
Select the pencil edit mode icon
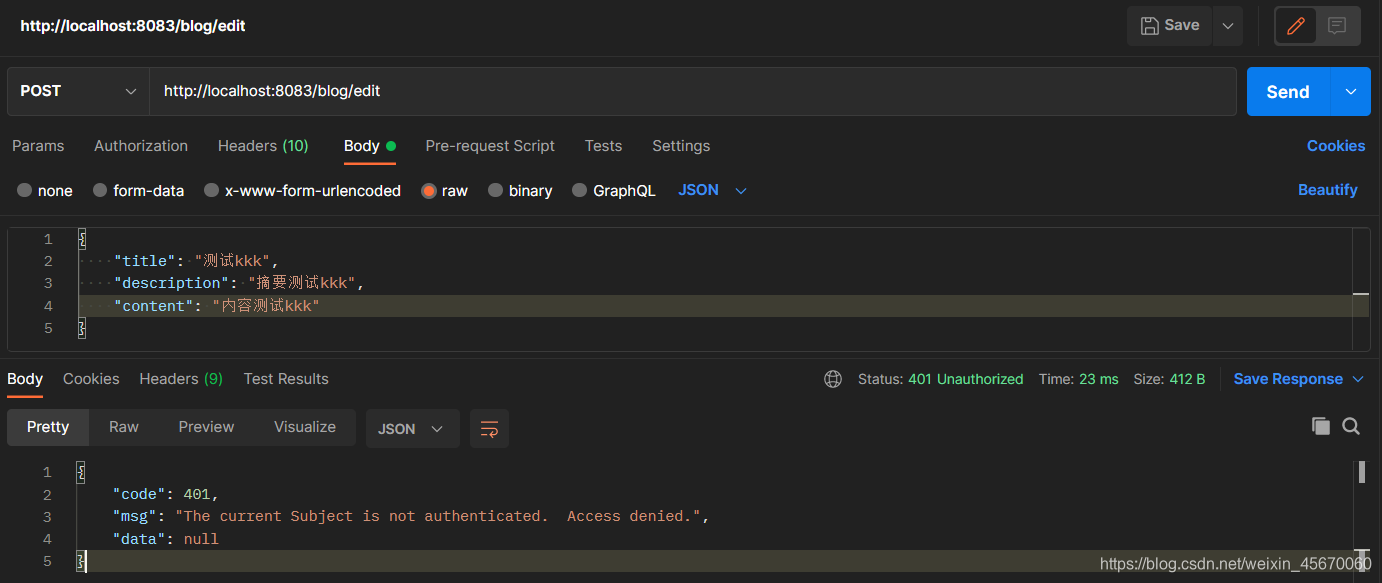coord(1296,26)
